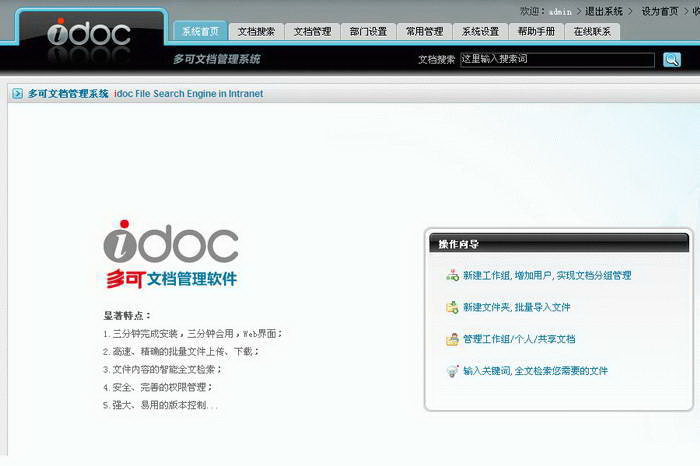Open link 新建文件夹, 批量导入文件
The width and height of the screenshot is (700, 466).
517,307
